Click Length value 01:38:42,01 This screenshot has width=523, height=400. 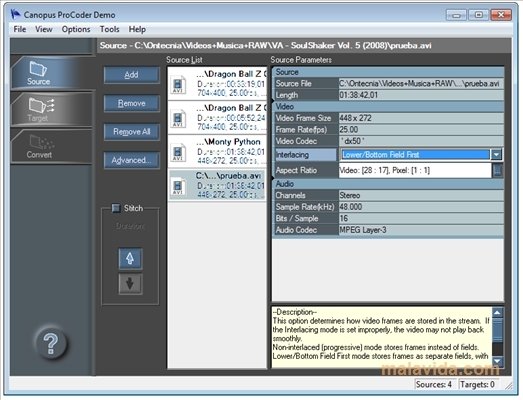[421, 95]
